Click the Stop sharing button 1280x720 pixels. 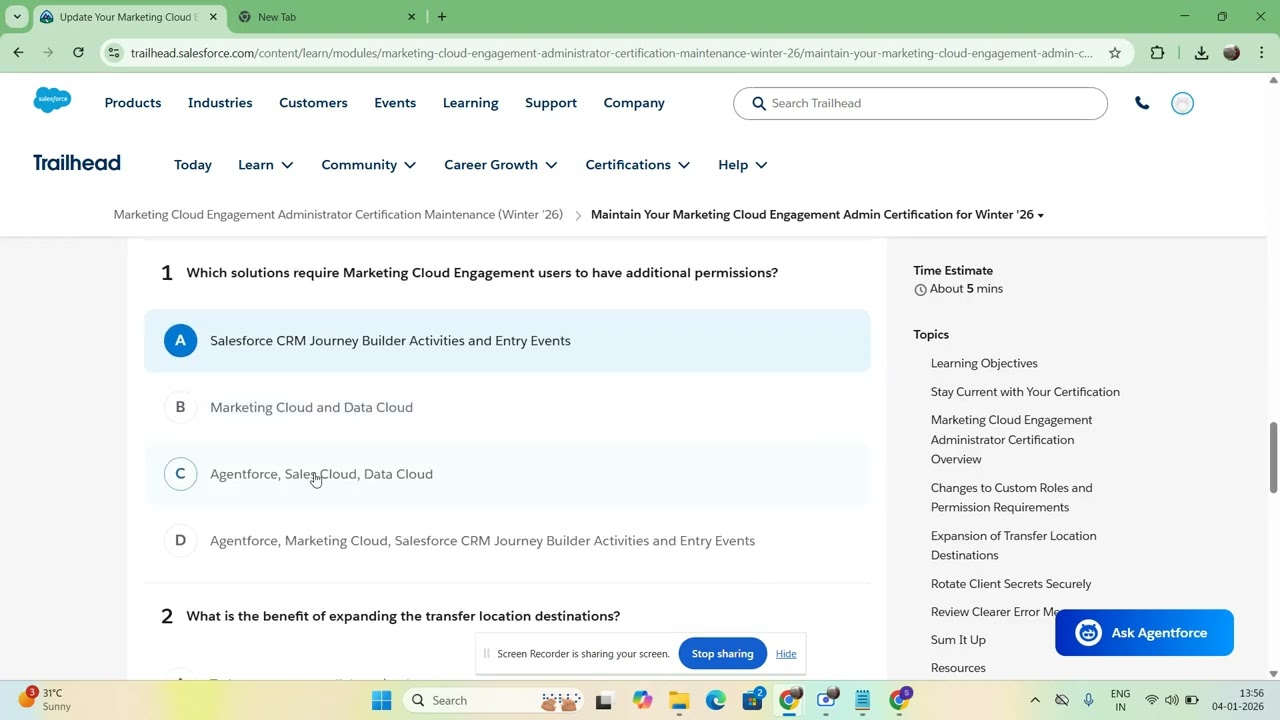[x=722, y=654]
